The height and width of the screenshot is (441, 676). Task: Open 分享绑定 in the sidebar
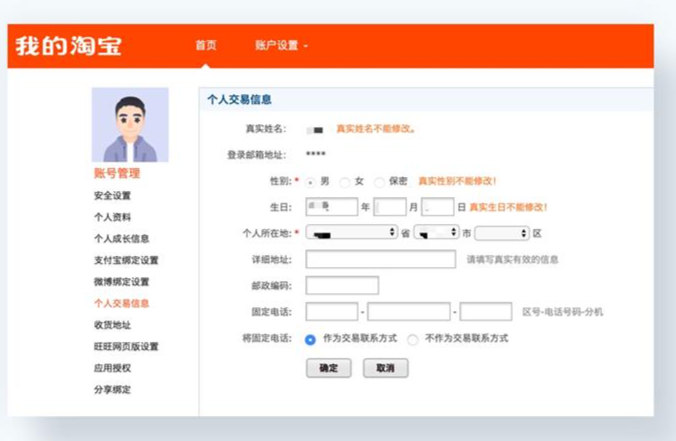[112, 390]
